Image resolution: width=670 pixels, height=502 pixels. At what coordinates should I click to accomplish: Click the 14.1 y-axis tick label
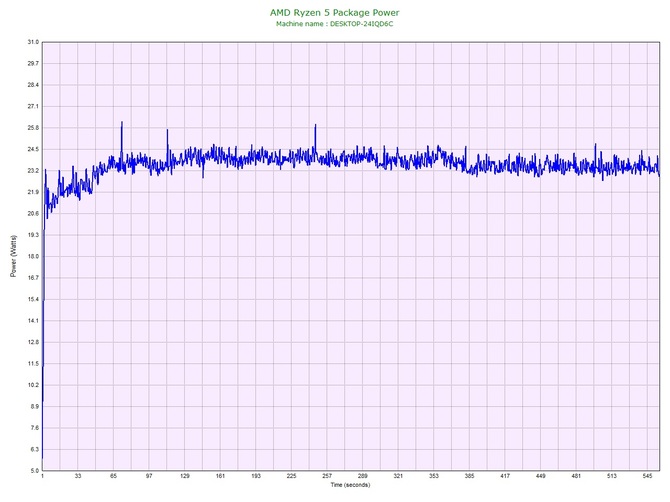pos(33,321)
